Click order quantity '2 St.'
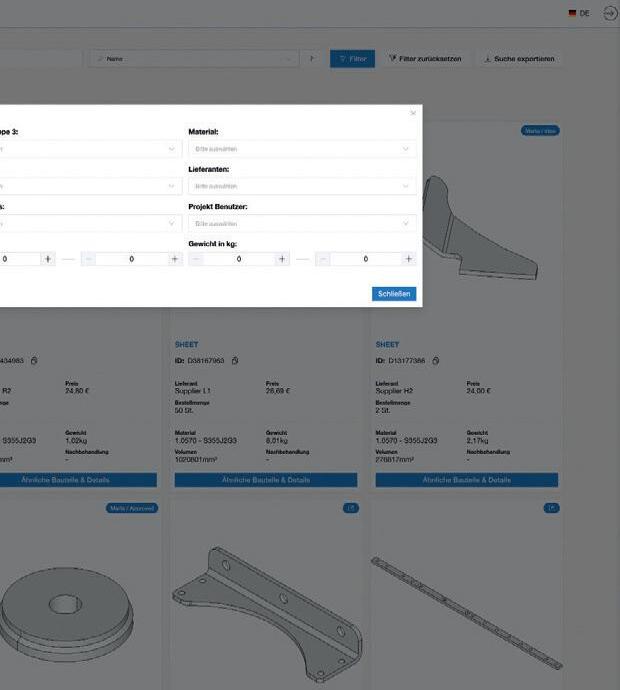The width and height of the screenshot is (620, 690). tap(383, 410)
